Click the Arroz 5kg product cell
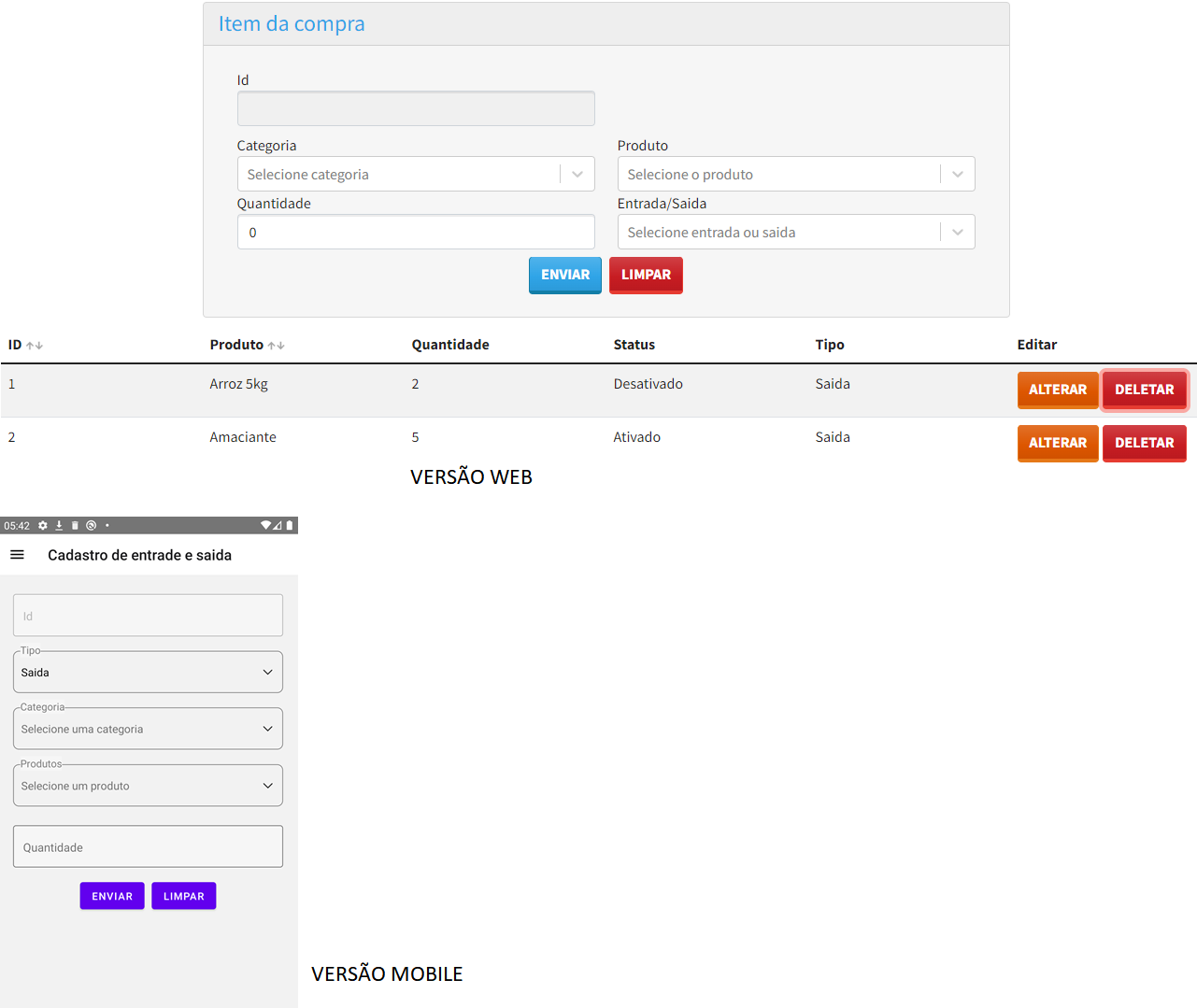Viewport: 1197px width, 1008px height. (x=238, y=384)
